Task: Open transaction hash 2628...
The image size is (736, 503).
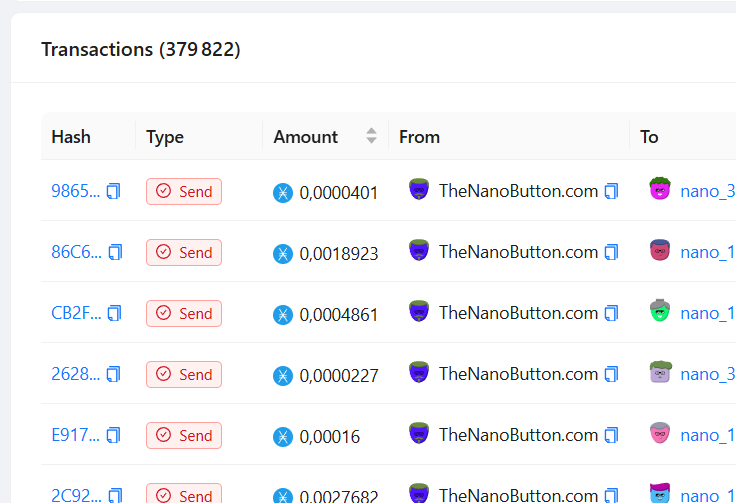Action: pos(76,374)
